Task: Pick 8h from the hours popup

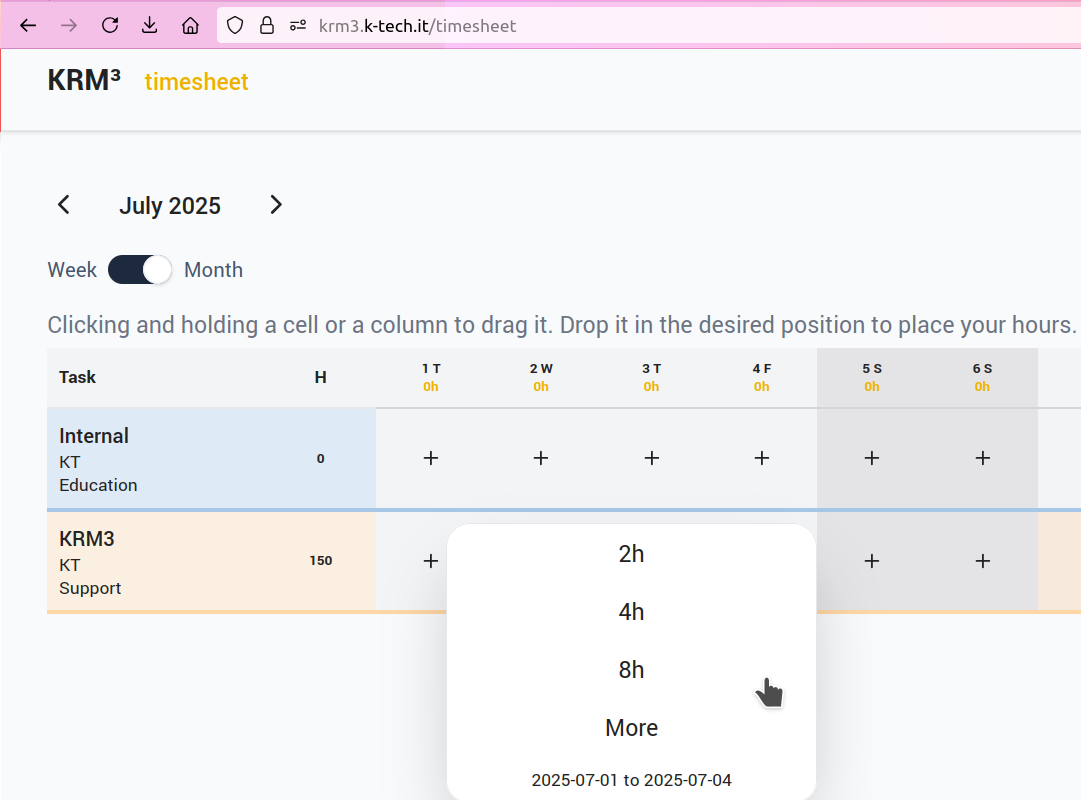Action: tap(631, 670)
